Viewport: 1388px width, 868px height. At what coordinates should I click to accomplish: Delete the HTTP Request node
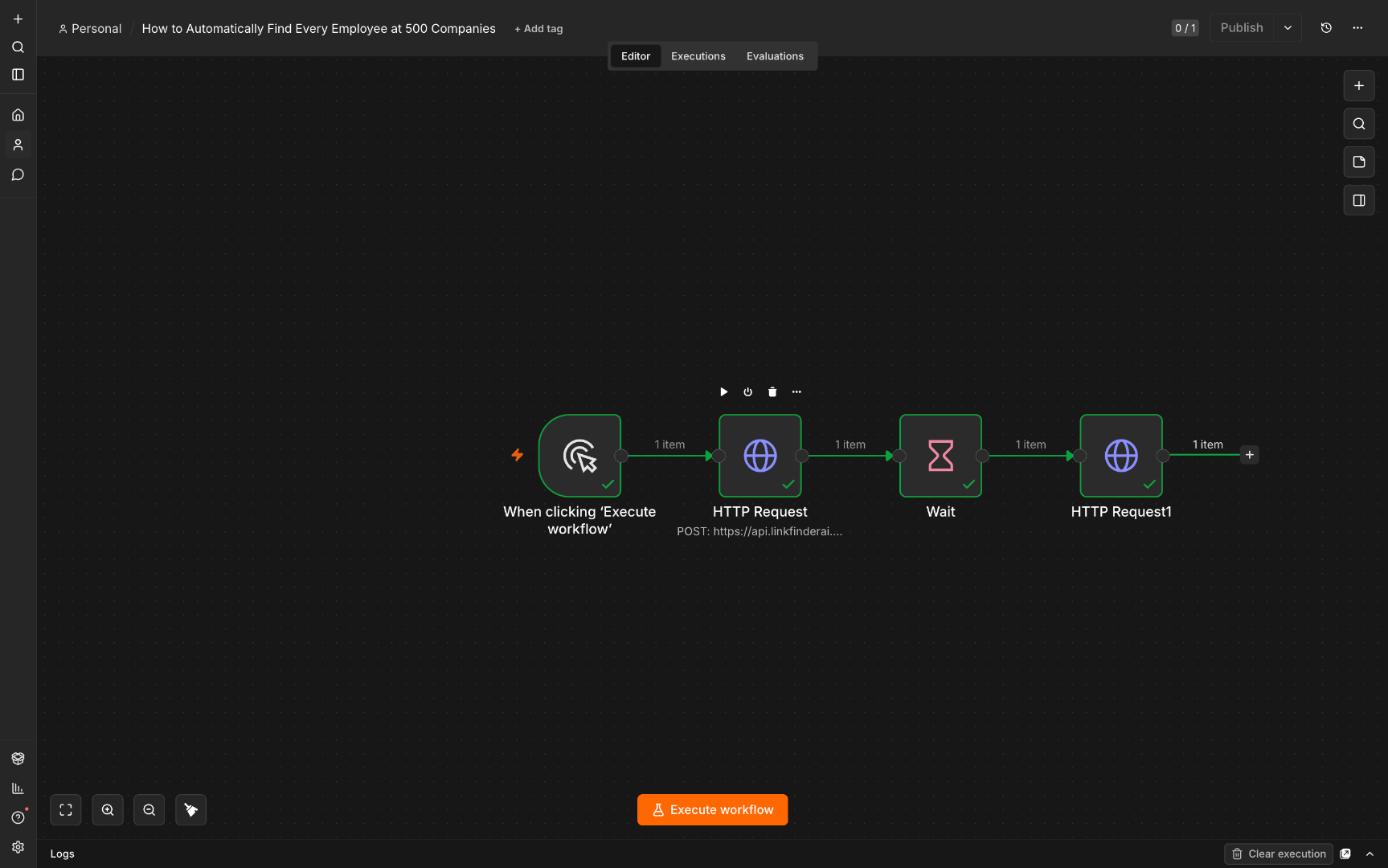coord(772,392)
